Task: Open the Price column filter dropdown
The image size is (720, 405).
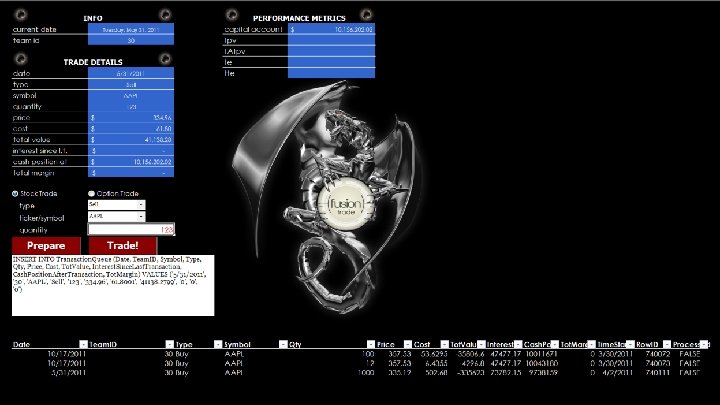Action: (x=407, y=344)
